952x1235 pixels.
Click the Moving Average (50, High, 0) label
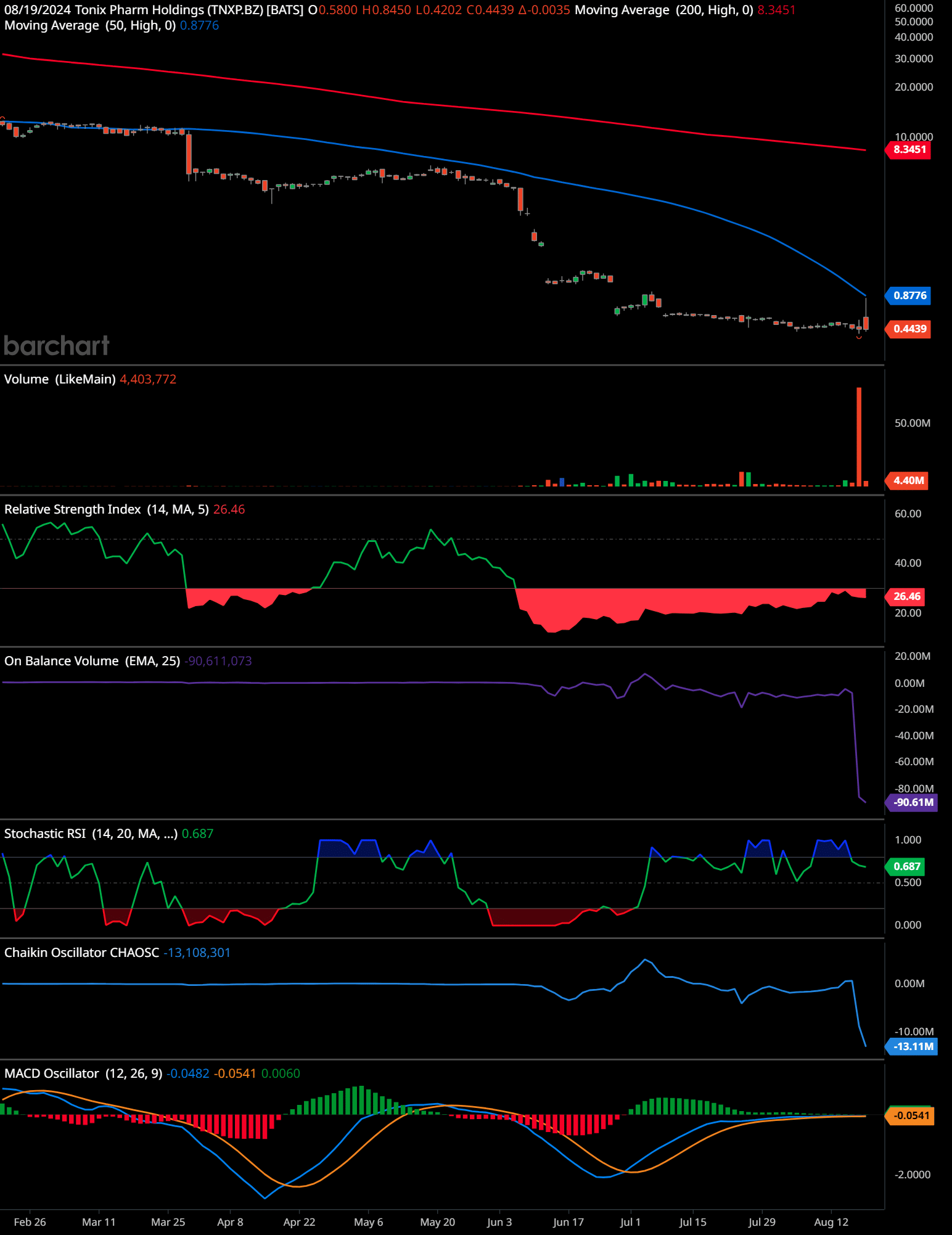coord(90,25)
